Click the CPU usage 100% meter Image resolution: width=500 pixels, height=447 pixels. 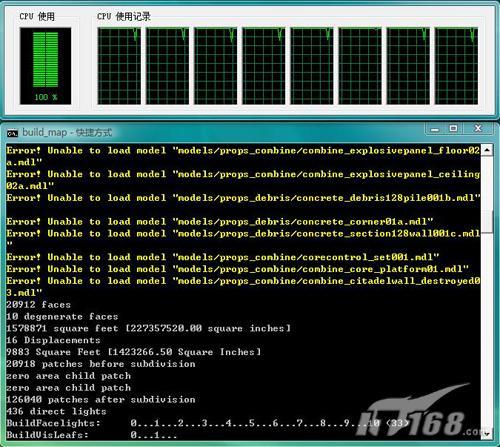pyautogui.click(x=45, y=66)
